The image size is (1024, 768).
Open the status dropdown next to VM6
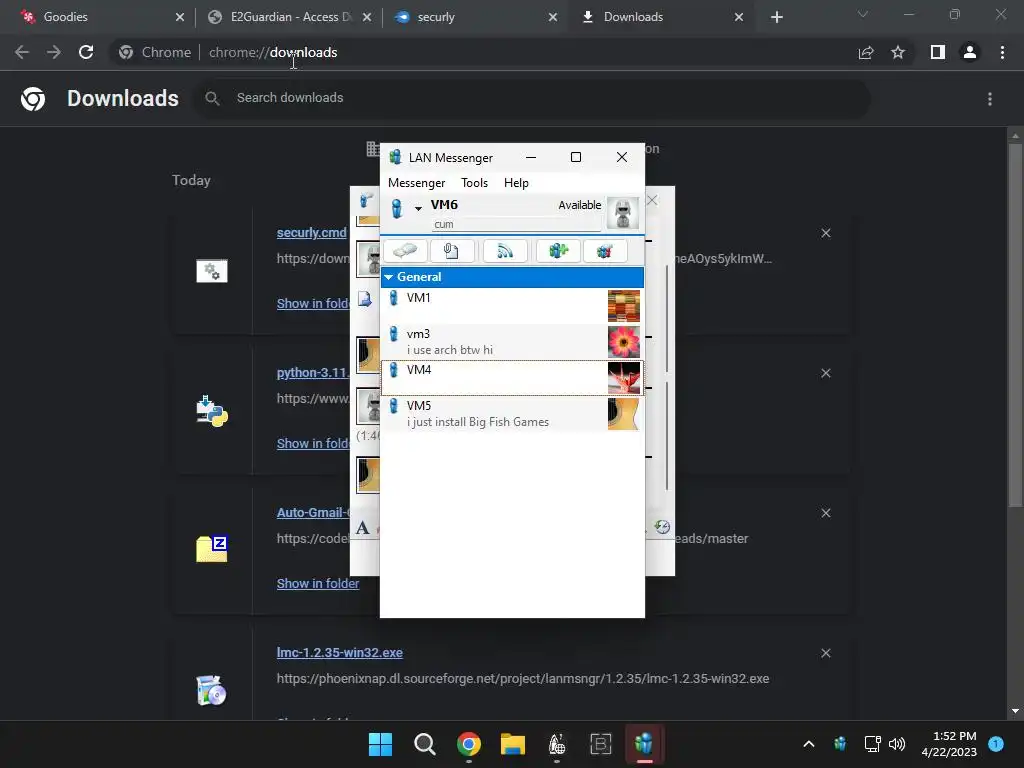[x=418, y=208]
